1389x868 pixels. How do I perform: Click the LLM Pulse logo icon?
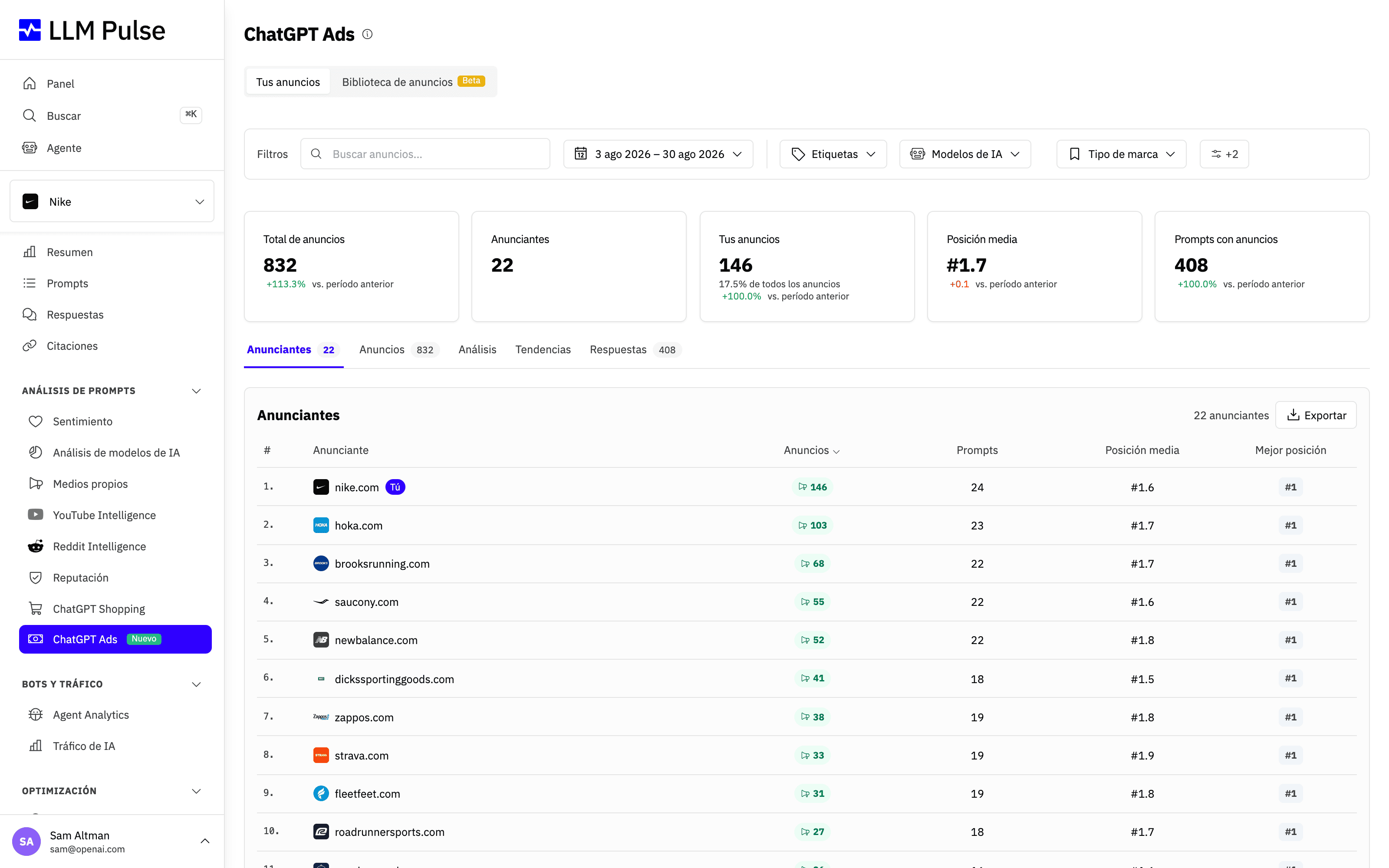pos(30,30)
